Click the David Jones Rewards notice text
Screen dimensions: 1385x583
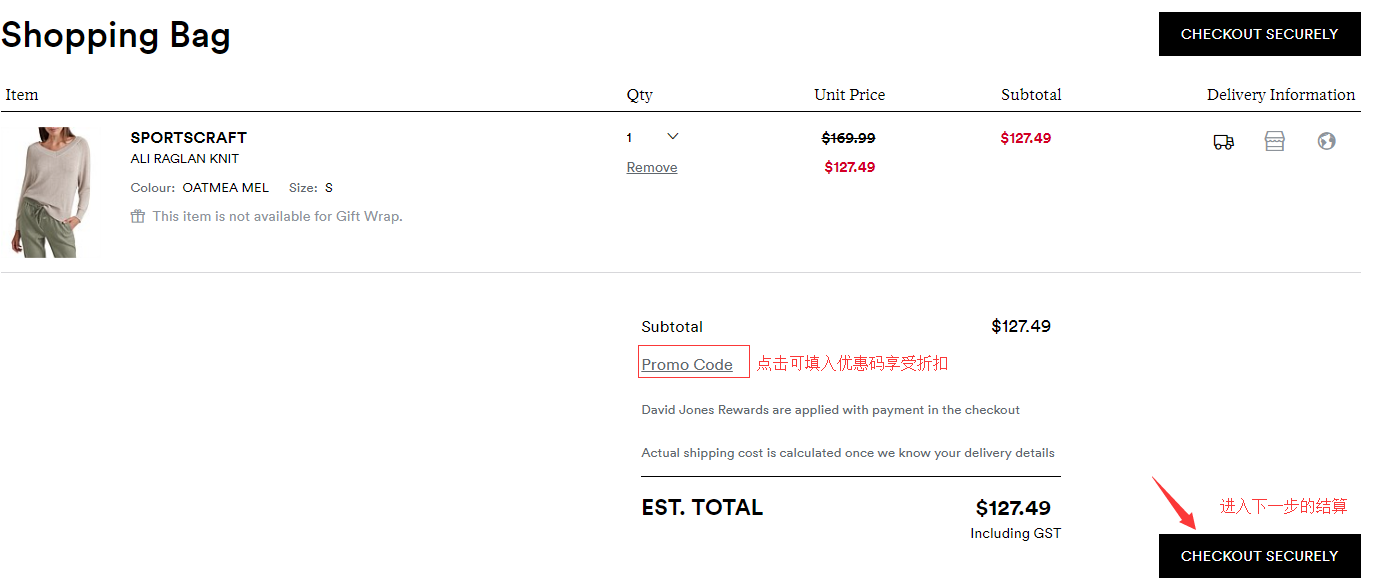click(830, 410)
